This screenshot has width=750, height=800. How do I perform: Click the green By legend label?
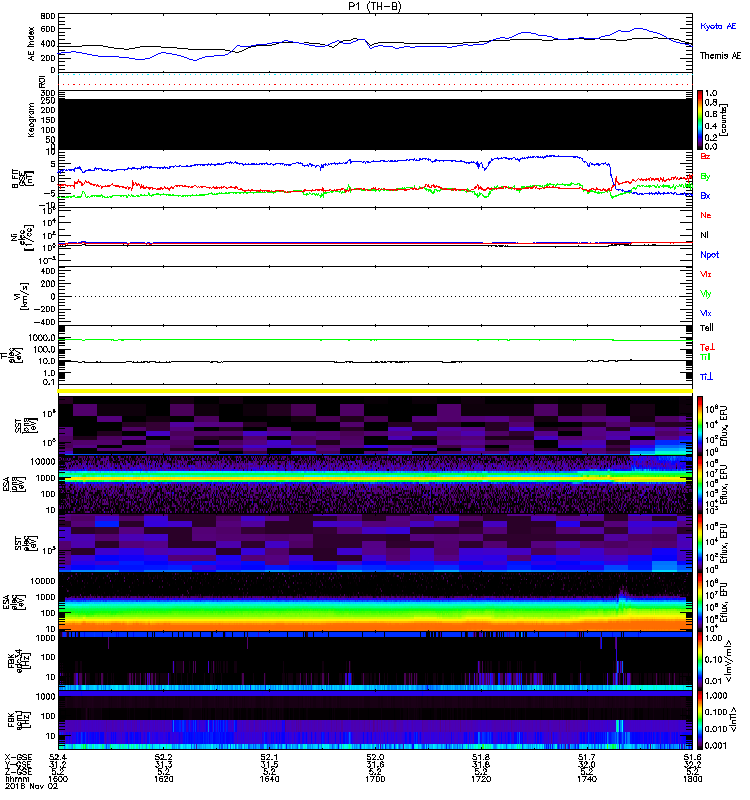705,177
